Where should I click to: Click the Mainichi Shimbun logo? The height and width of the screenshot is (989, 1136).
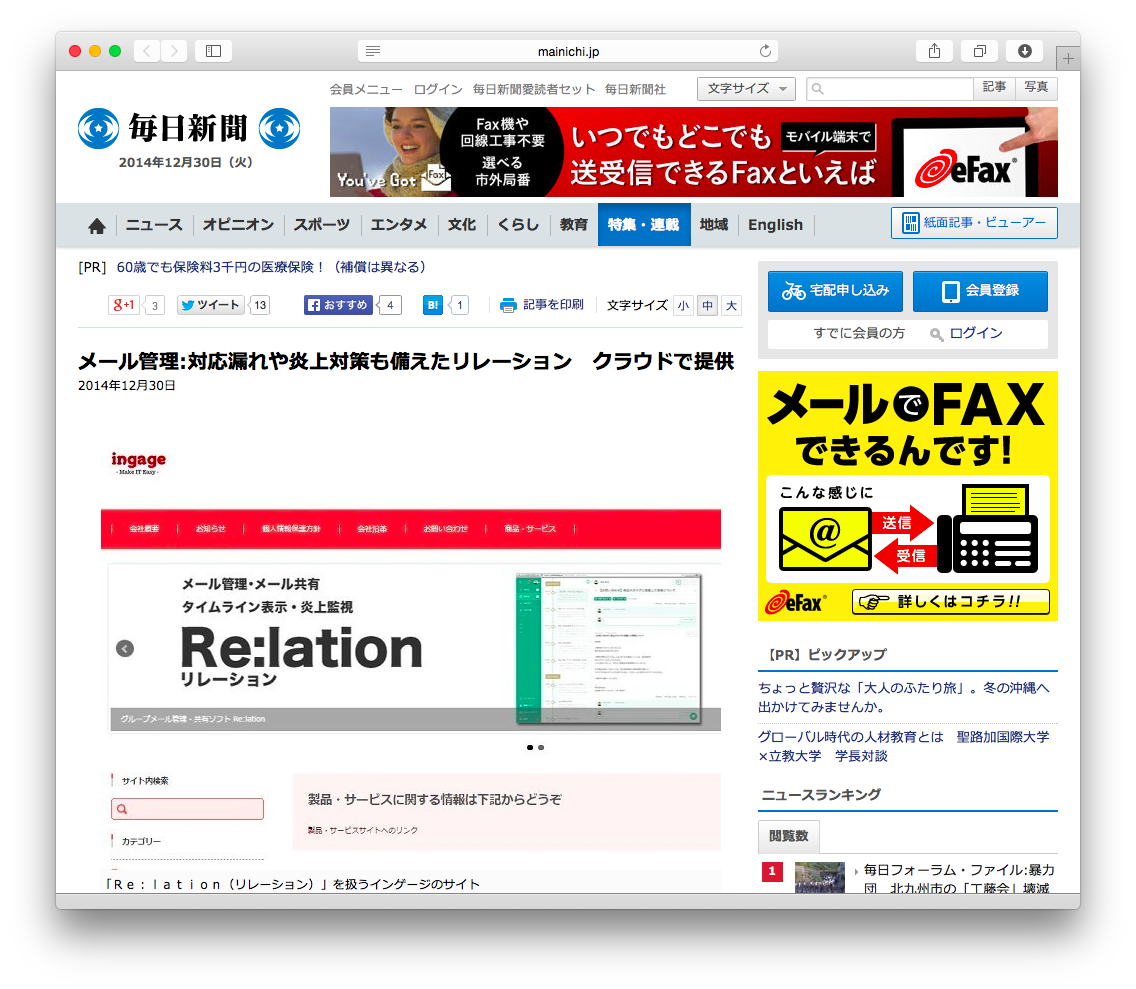[x=188, y=128]
